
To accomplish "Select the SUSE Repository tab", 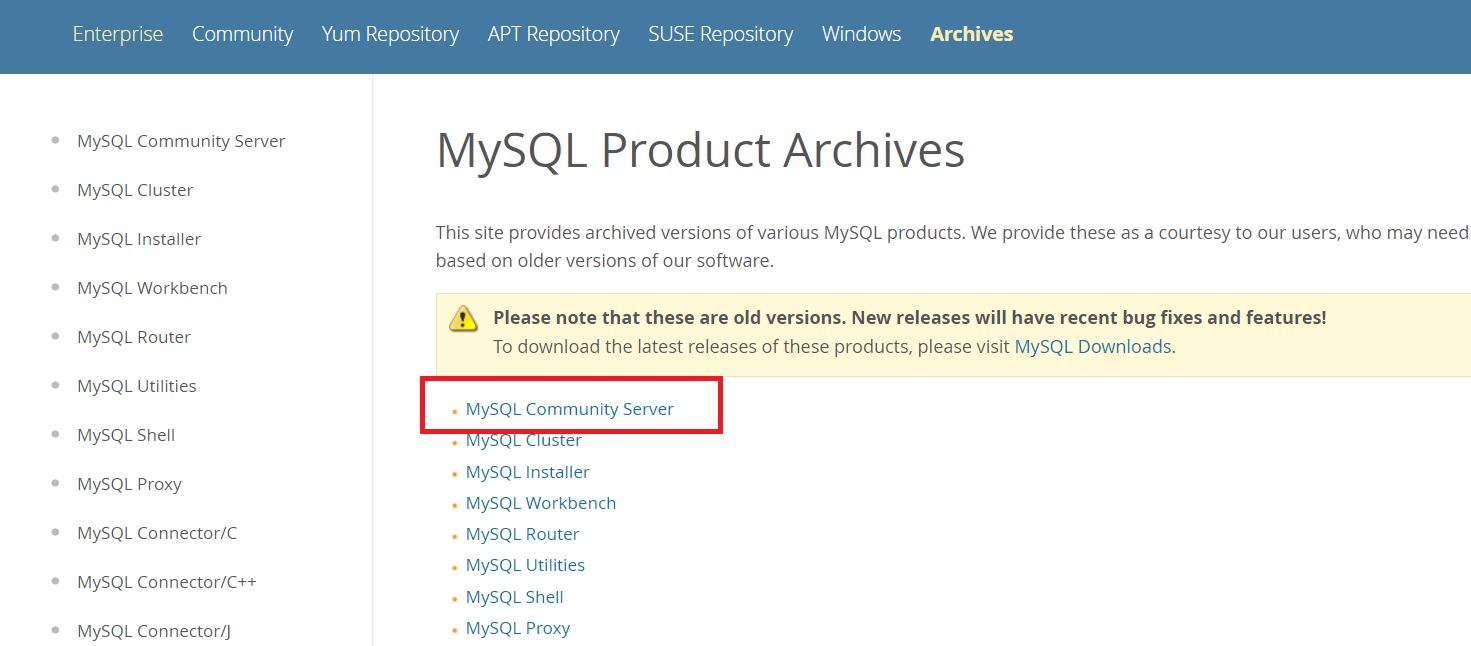I will (x=720, y=34).
